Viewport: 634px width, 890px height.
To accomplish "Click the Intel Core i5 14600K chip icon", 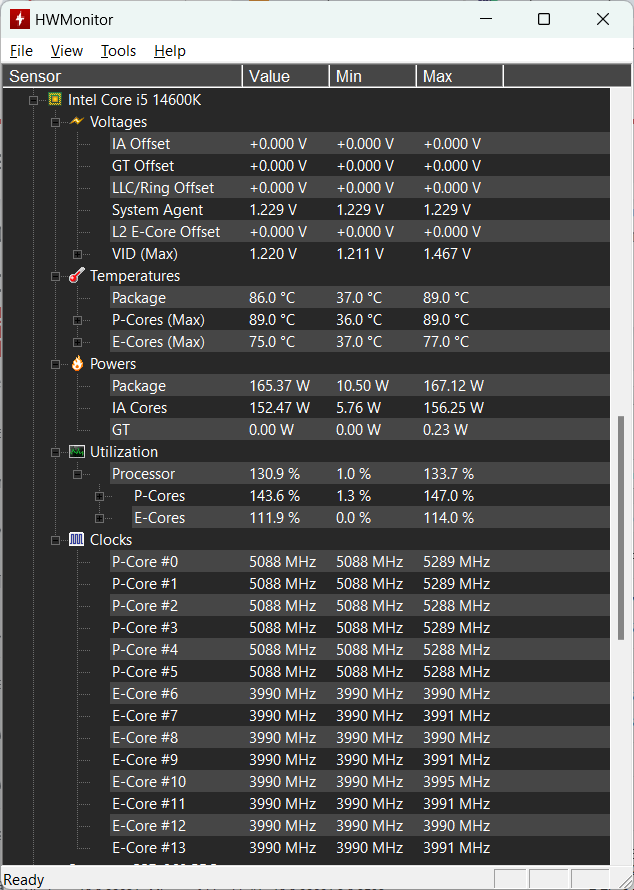I will coord(55,100).
